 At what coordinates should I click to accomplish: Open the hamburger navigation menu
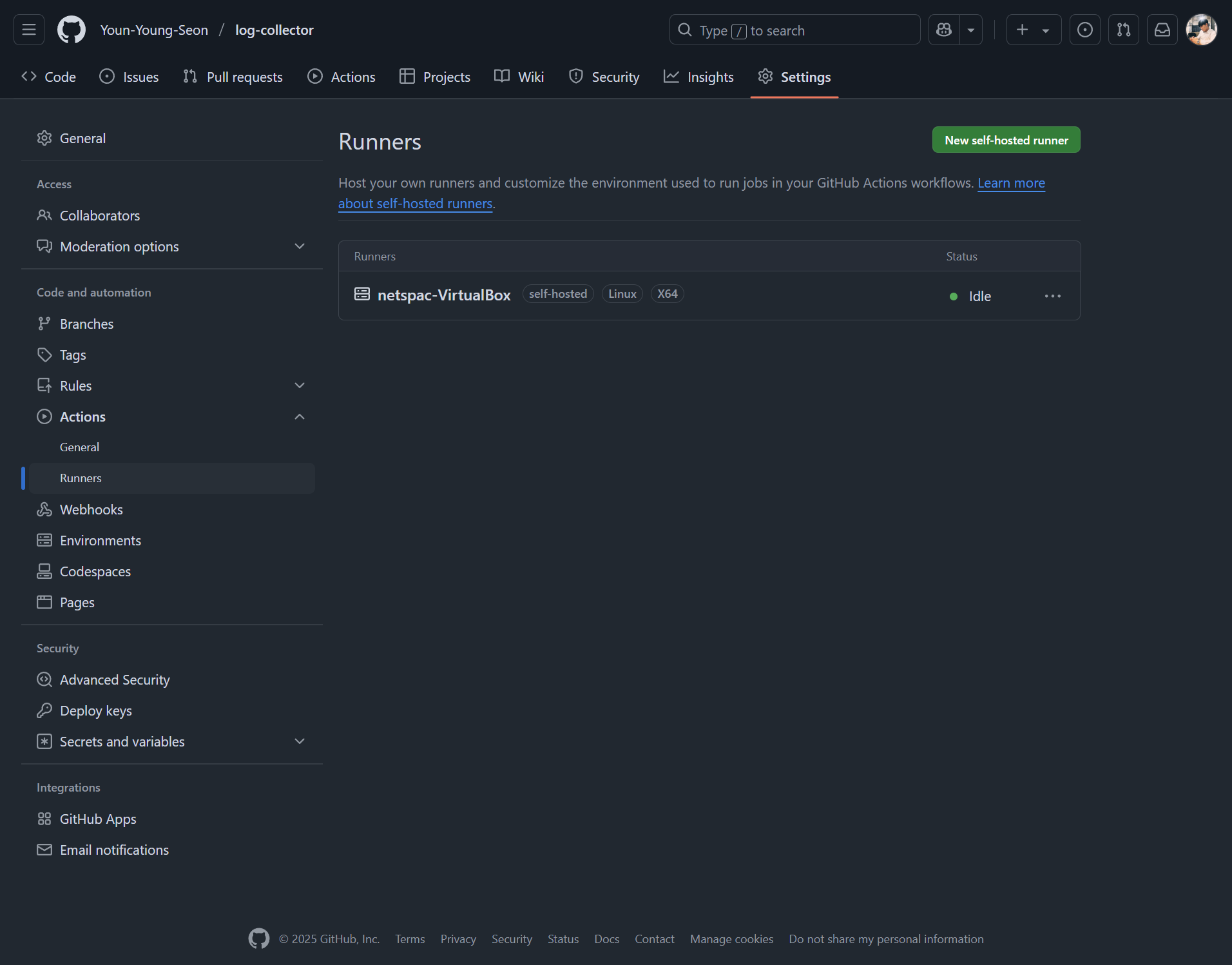coord(29,30)
